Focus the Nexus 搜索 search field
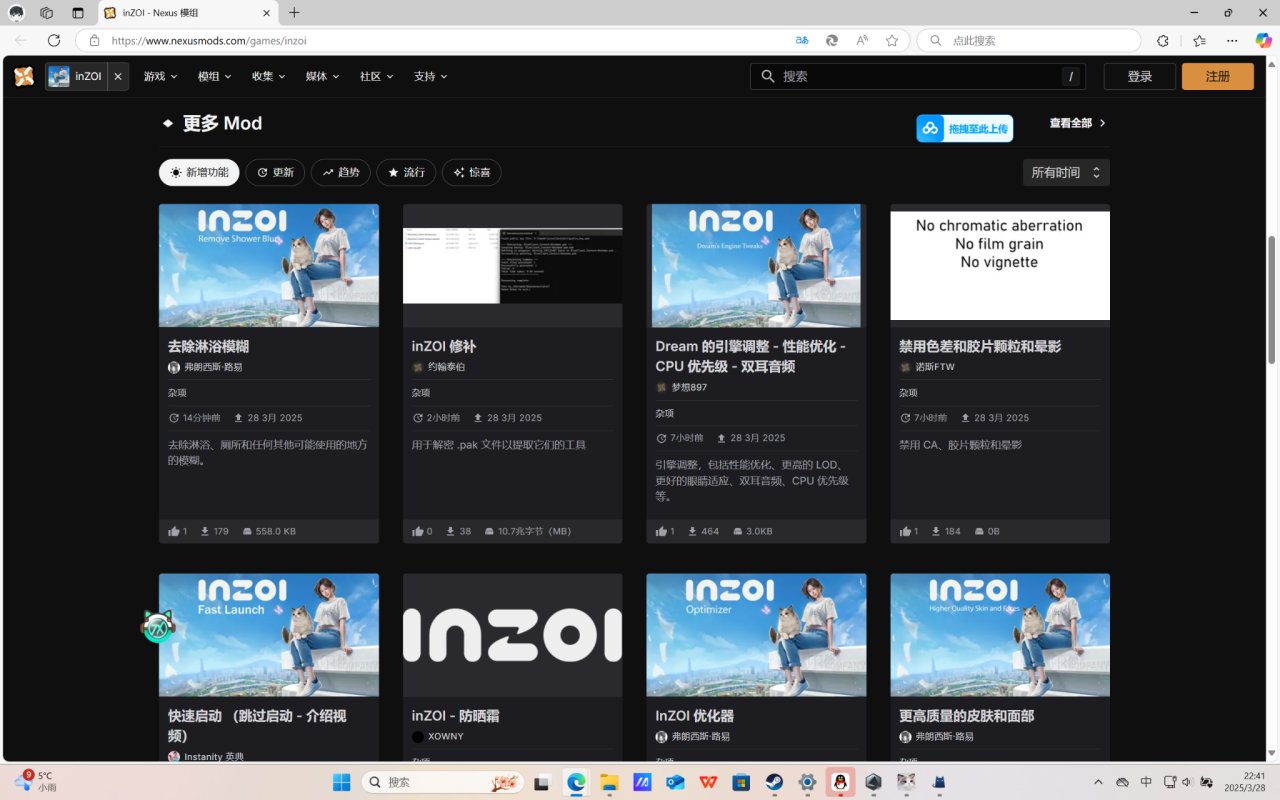This screenshot has width=1280, height=800. 918,76
